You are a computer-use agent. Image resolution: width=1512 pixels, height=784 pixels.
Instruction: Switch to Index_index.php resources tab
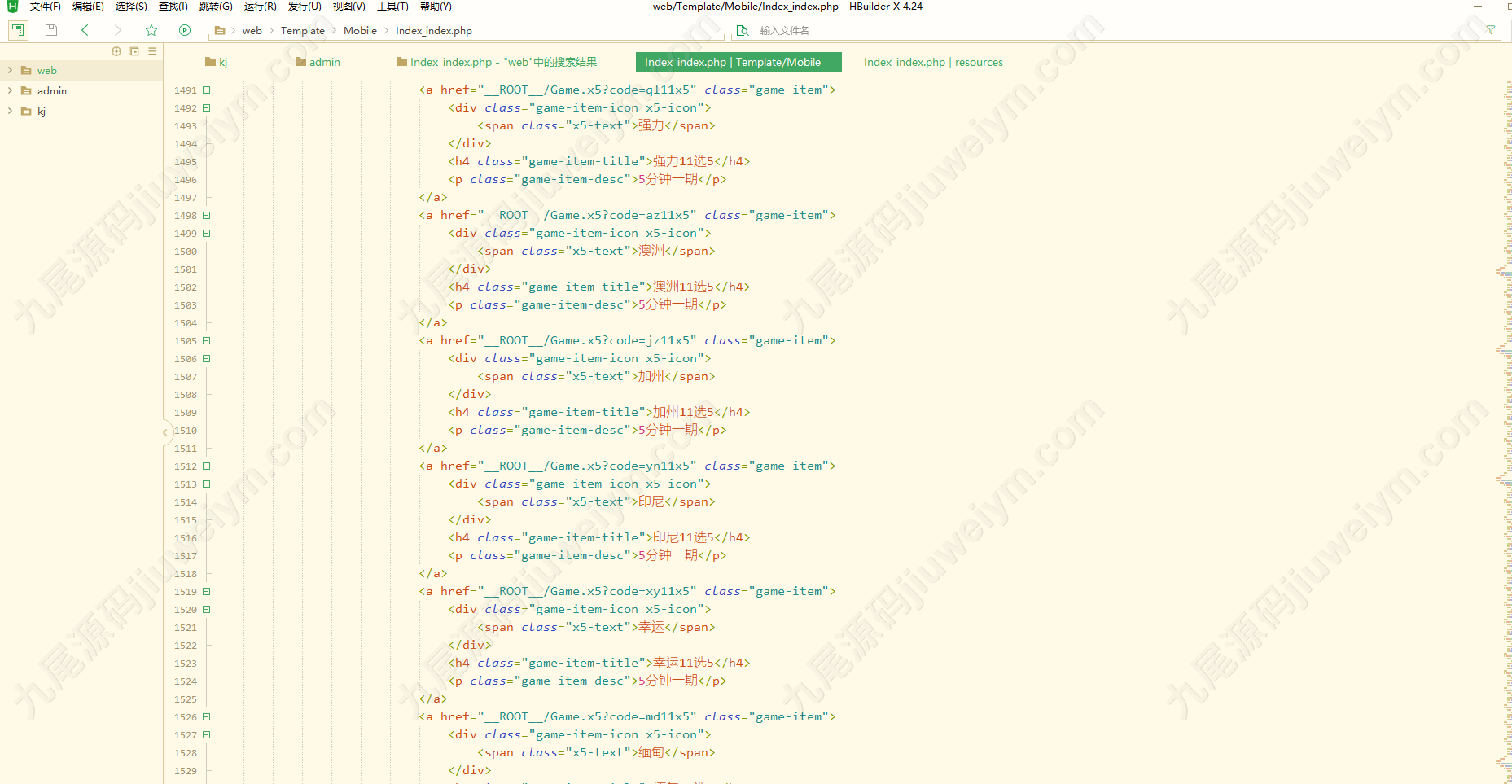pyautogui.click(x=933, y=62)
